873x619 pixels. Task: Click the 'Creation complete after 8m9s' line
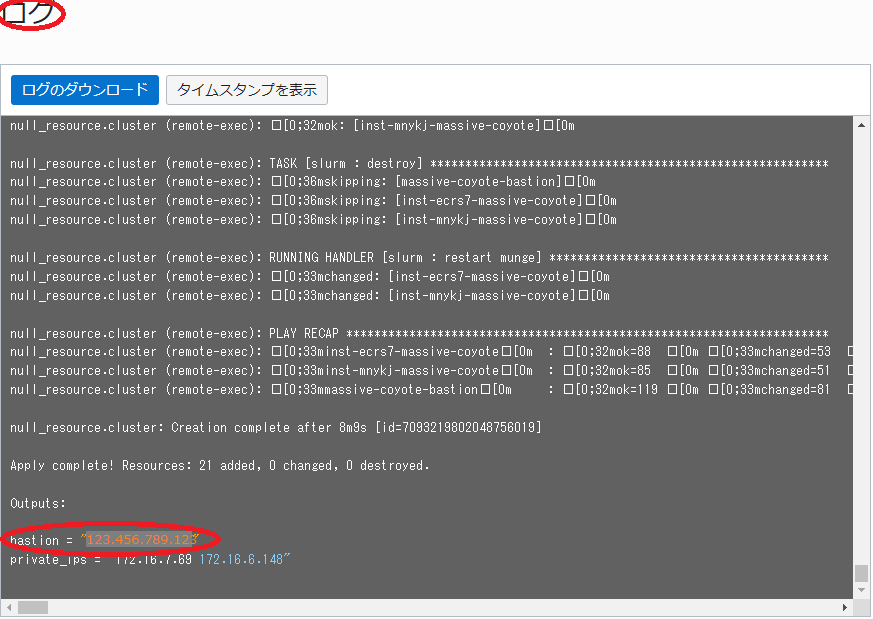click(276, 427)
